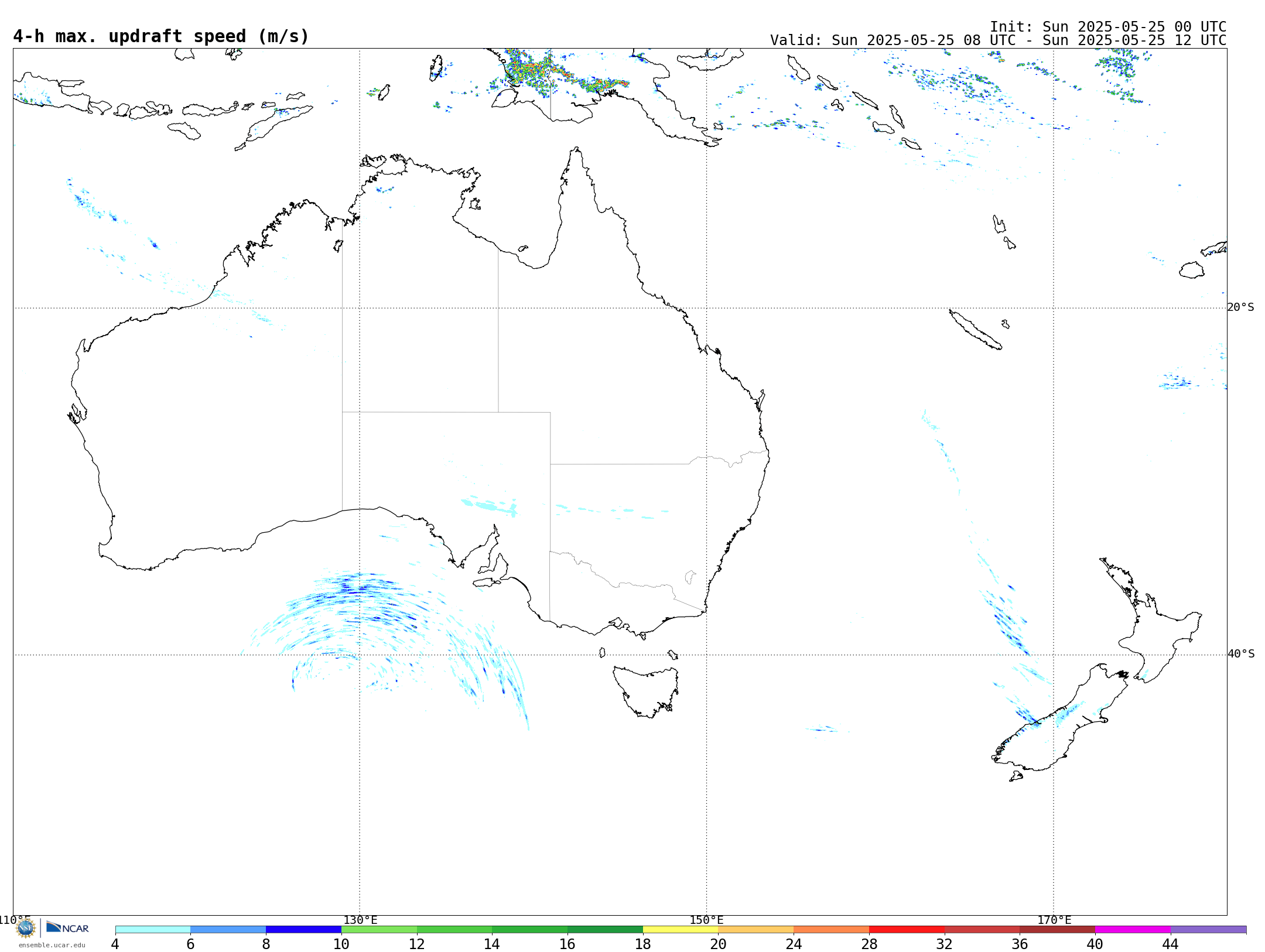Click the 170°E longitude label
Viewport: 1265px width, 952px height.
coord(1054,920)
